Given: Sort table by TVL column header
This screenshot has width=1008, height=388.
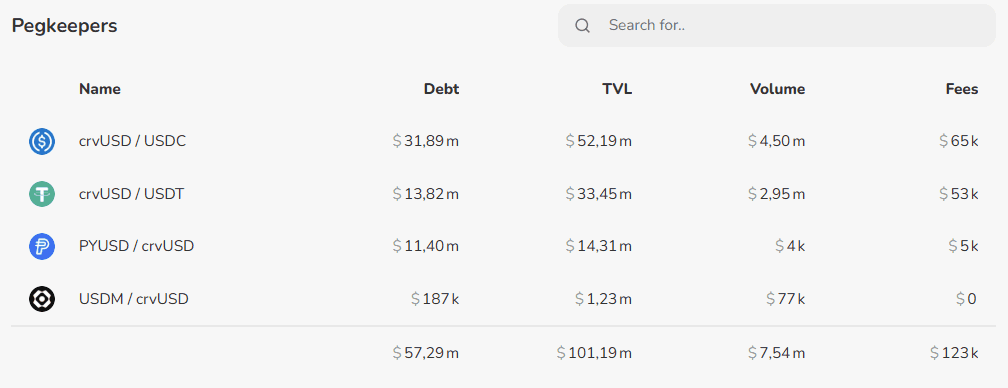Looking at the screenshot, I should click(x=617, y=89).
